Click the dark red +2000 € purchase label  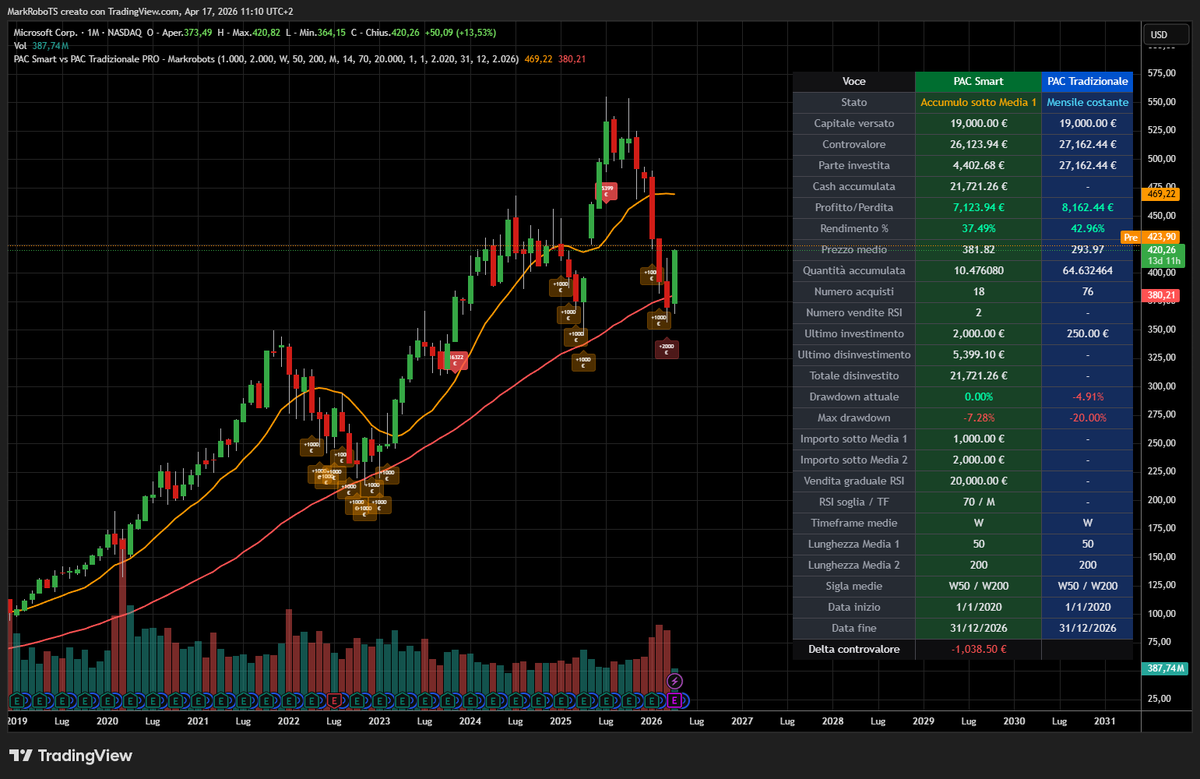coord(667,349)
